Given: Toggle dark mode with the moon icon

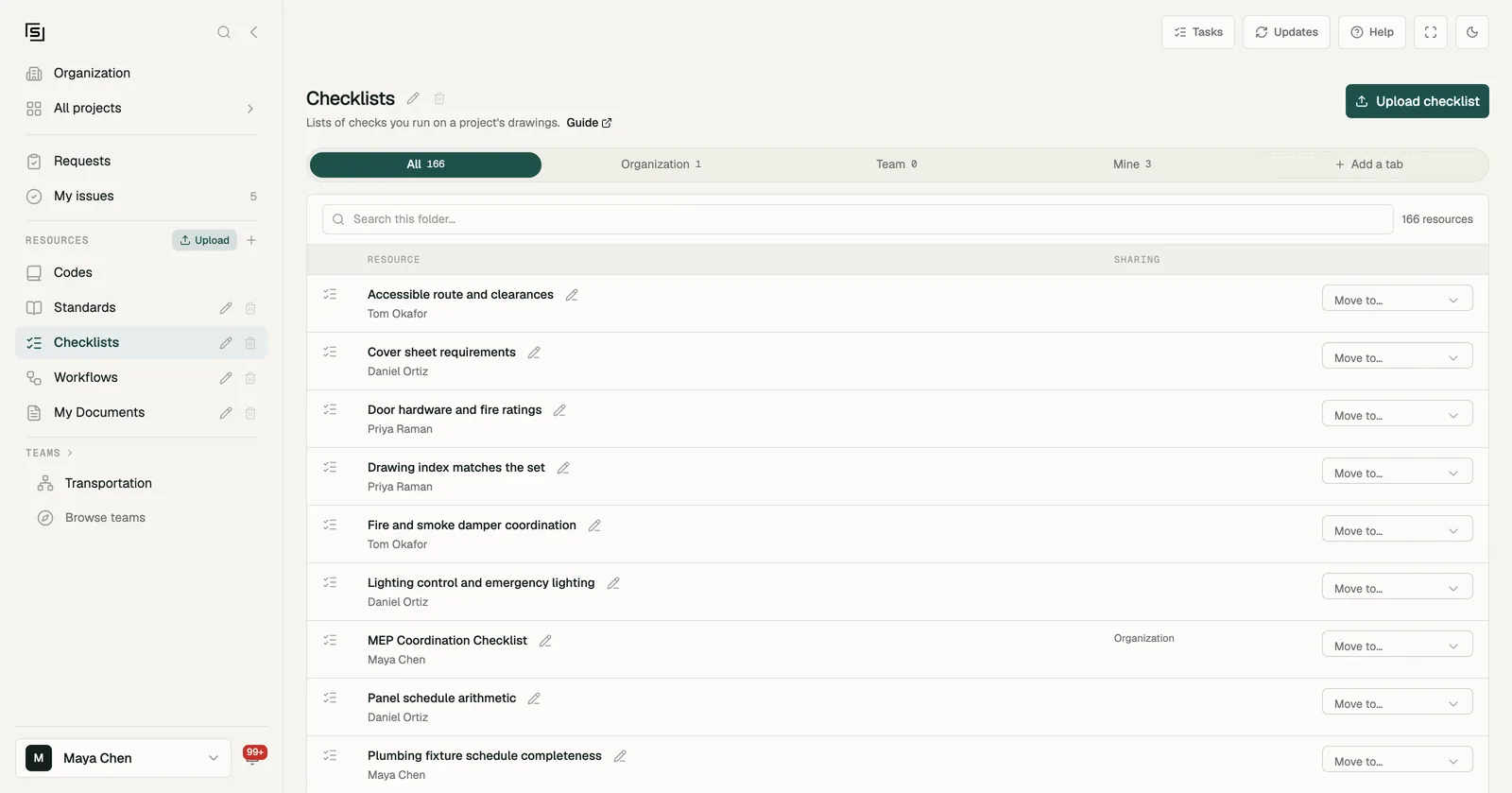Looking at the screenshot, I should [1472, 32].
